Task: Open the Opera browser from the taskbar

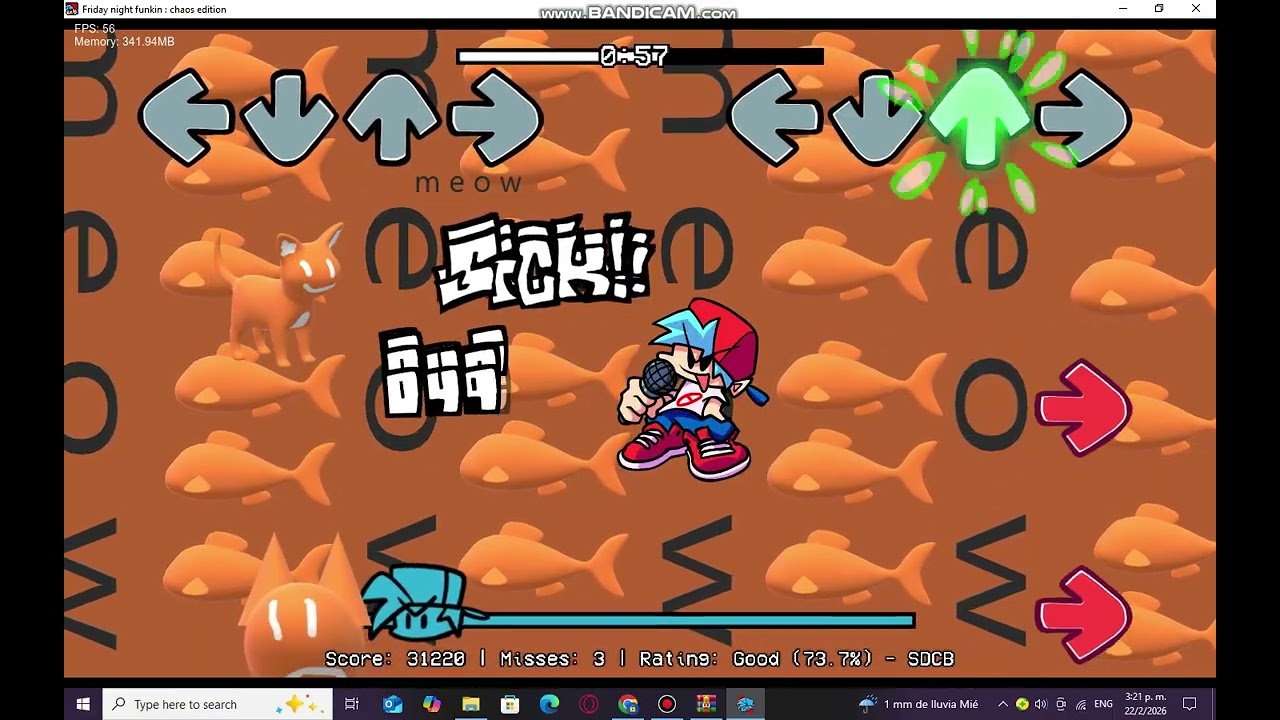Action: pos(588,704)
